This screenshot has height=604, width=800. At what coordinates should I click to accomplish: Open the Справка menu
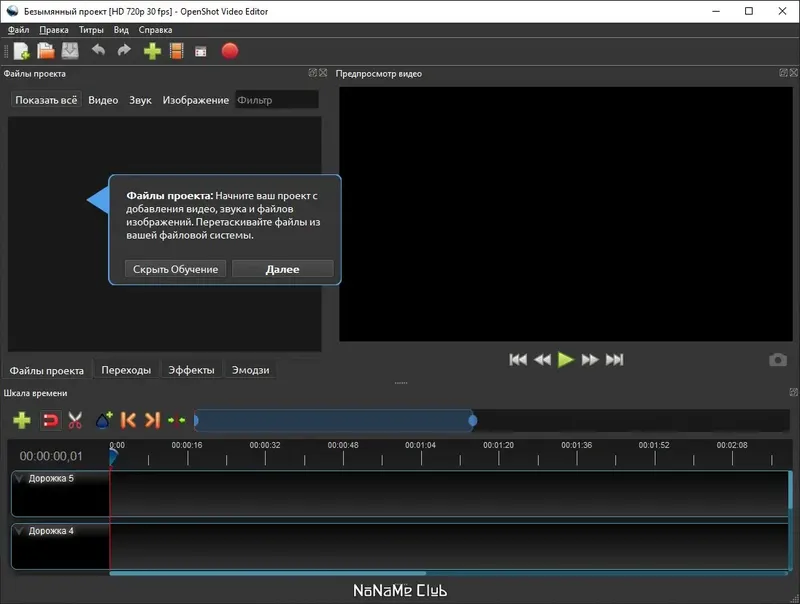155,30
